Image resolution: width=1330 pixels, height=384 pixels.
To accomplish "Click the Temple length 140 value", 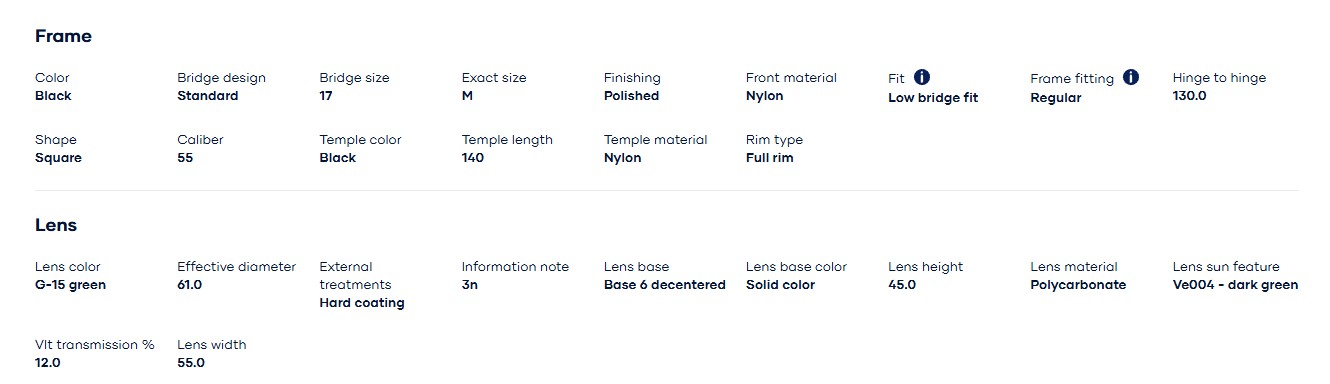I will coord(473,158).
